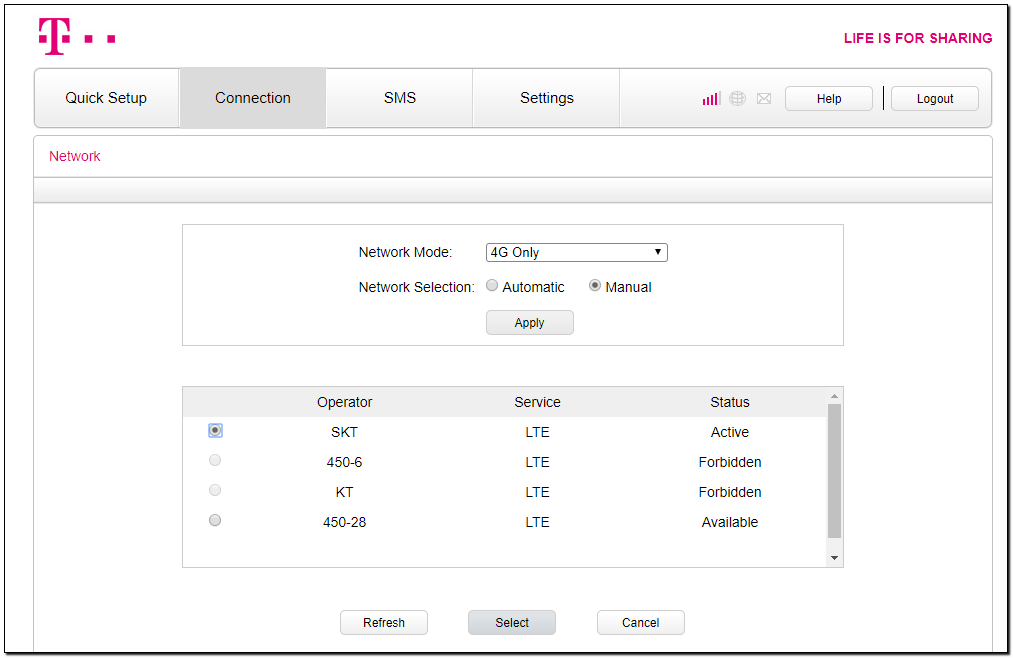Click the Available status of 450-28
The height and width of the screenshot is (658, 1013).
coord(730,522)
